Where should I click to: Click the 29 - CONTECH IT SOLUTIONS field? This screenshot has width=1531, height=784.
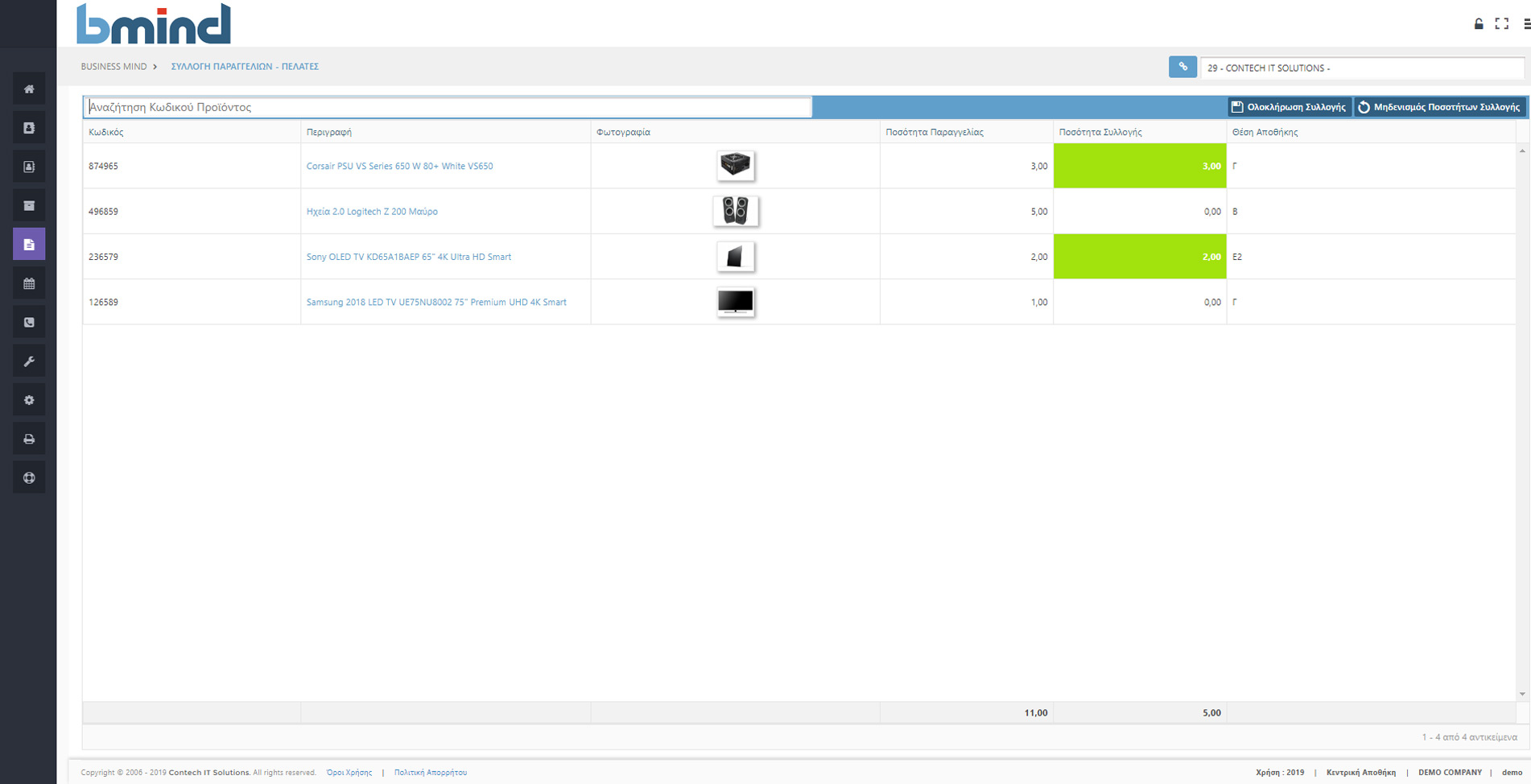1362,68
